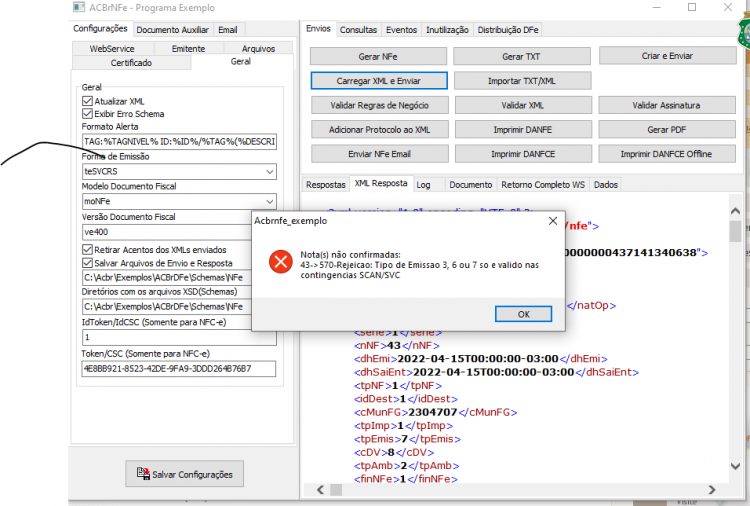The height and width of the screenshot is (506, 750).
Task: Click OK in the rejection dialog
Action: [523, 314]
